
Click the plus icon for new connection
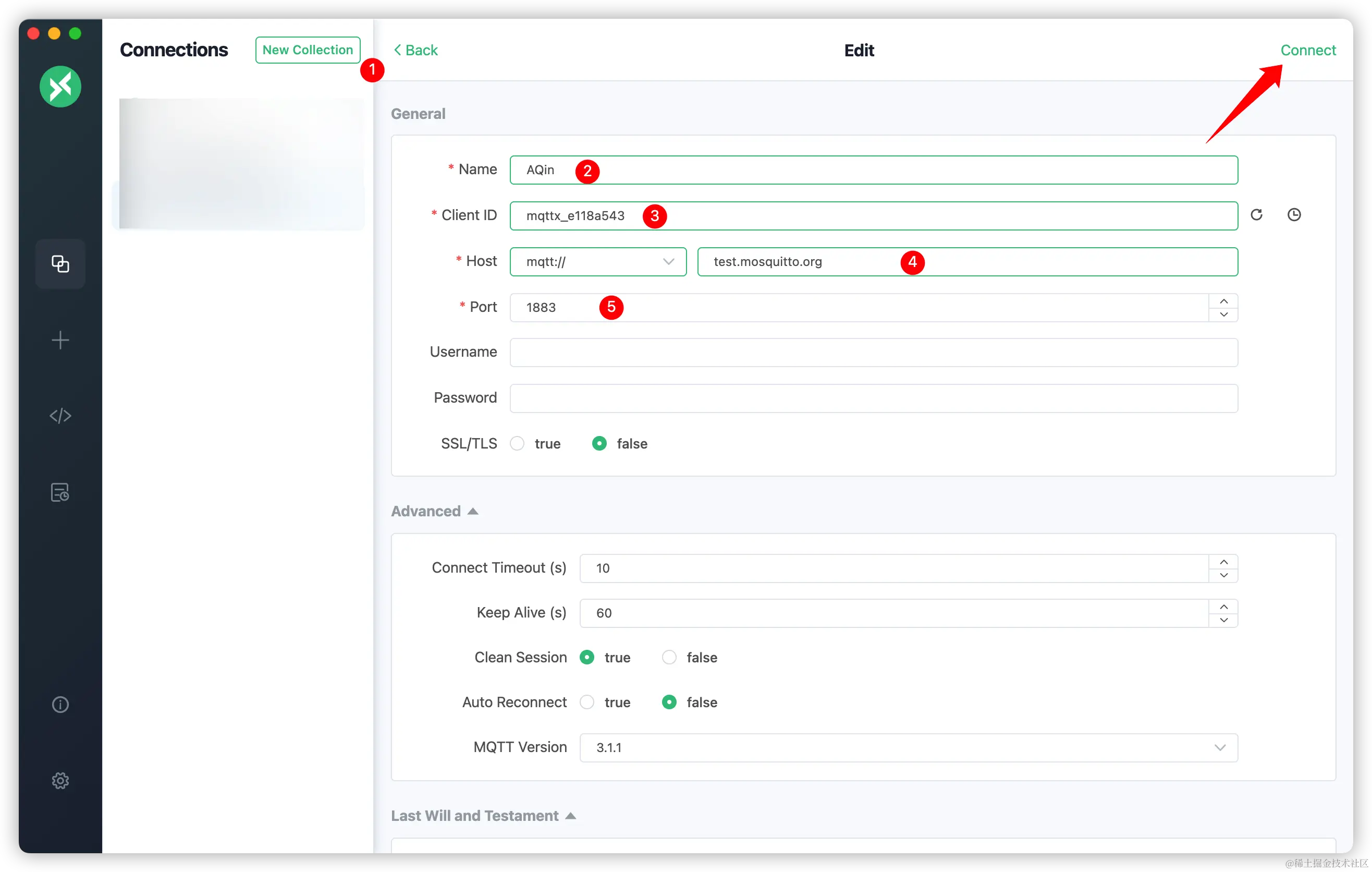60,340
